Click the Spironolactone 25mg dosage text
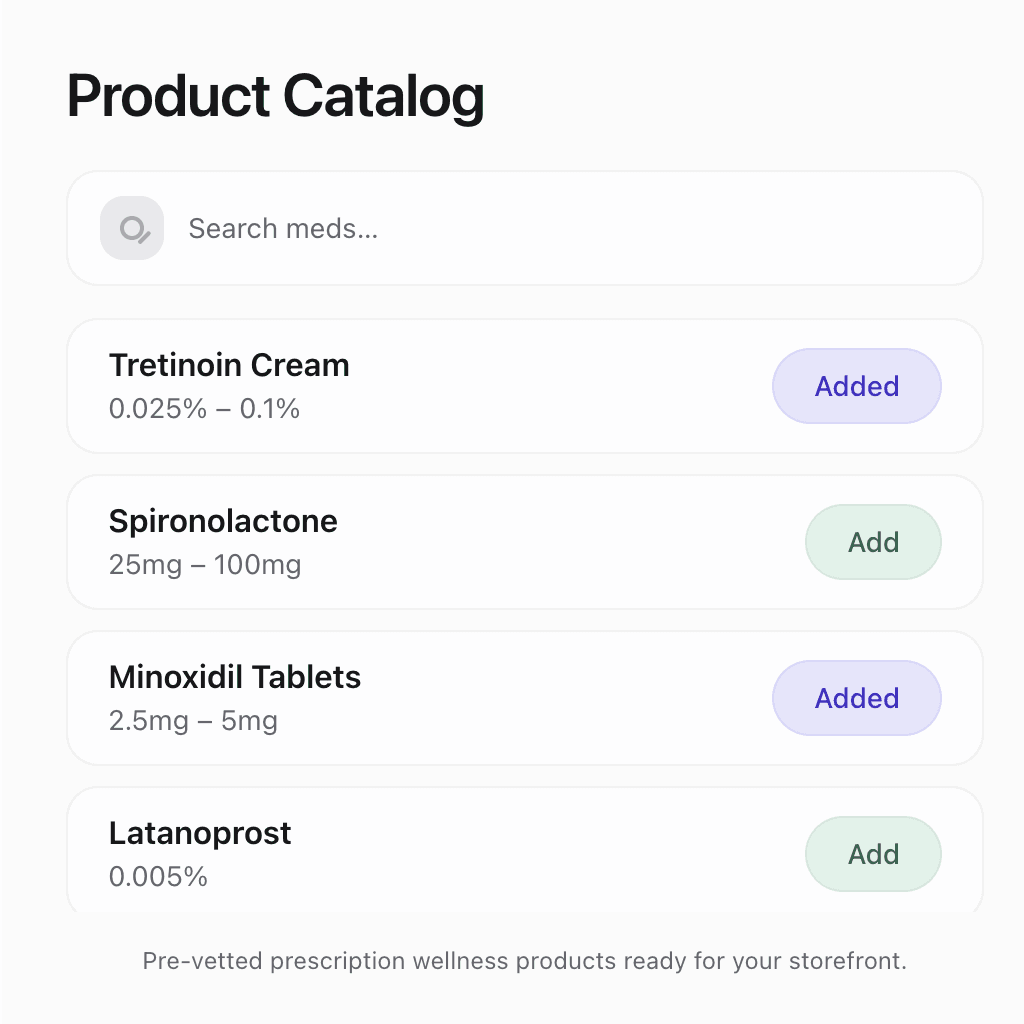The width and height of the screenshot is (1024, 1024). (x=204, y=565)
